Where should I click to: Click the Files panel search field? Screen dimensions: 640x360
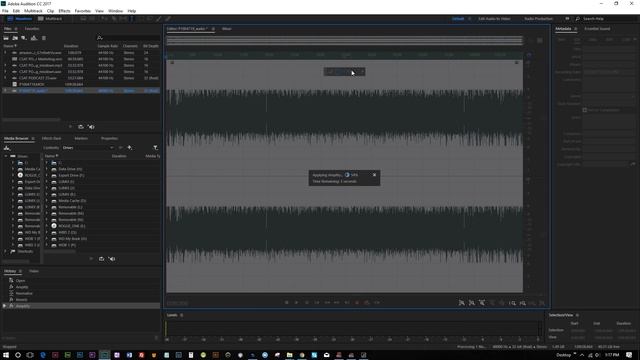click(x=129, y=38)
